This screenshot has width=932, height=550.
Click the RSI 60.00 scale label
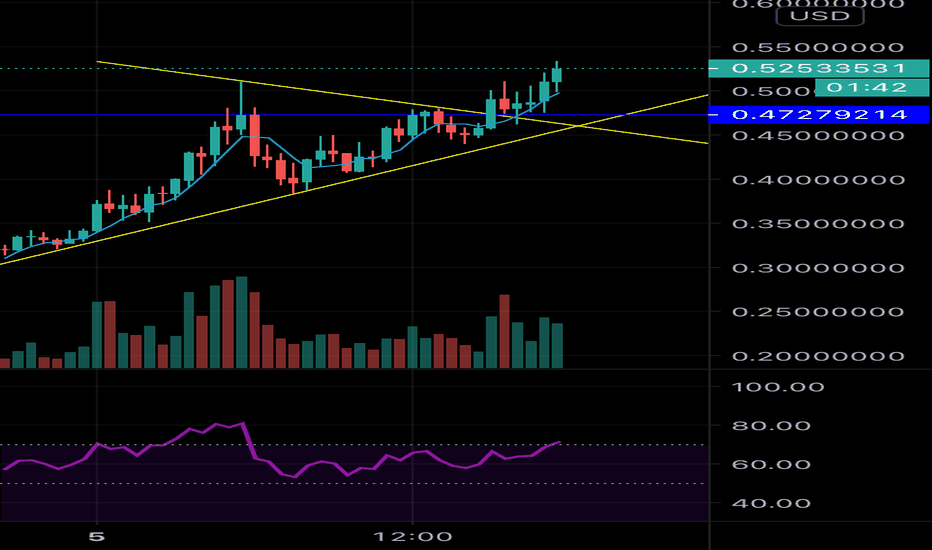(x=771, y=464)
